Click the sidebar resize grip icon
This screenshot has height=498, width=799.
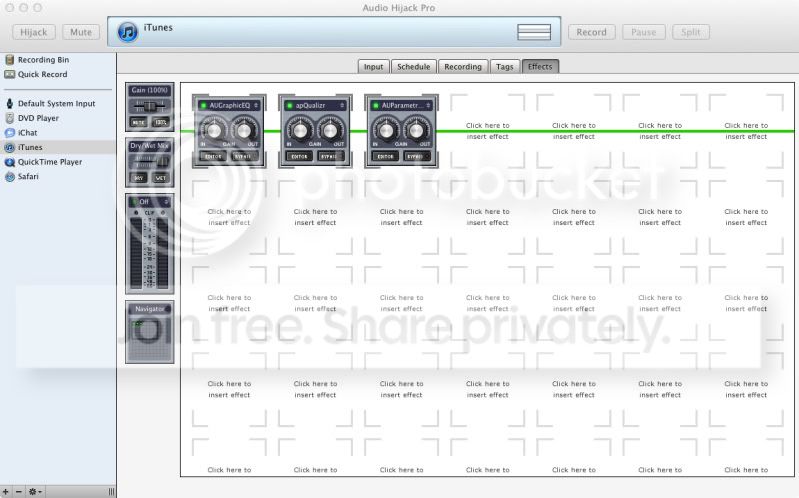[111, 491]
